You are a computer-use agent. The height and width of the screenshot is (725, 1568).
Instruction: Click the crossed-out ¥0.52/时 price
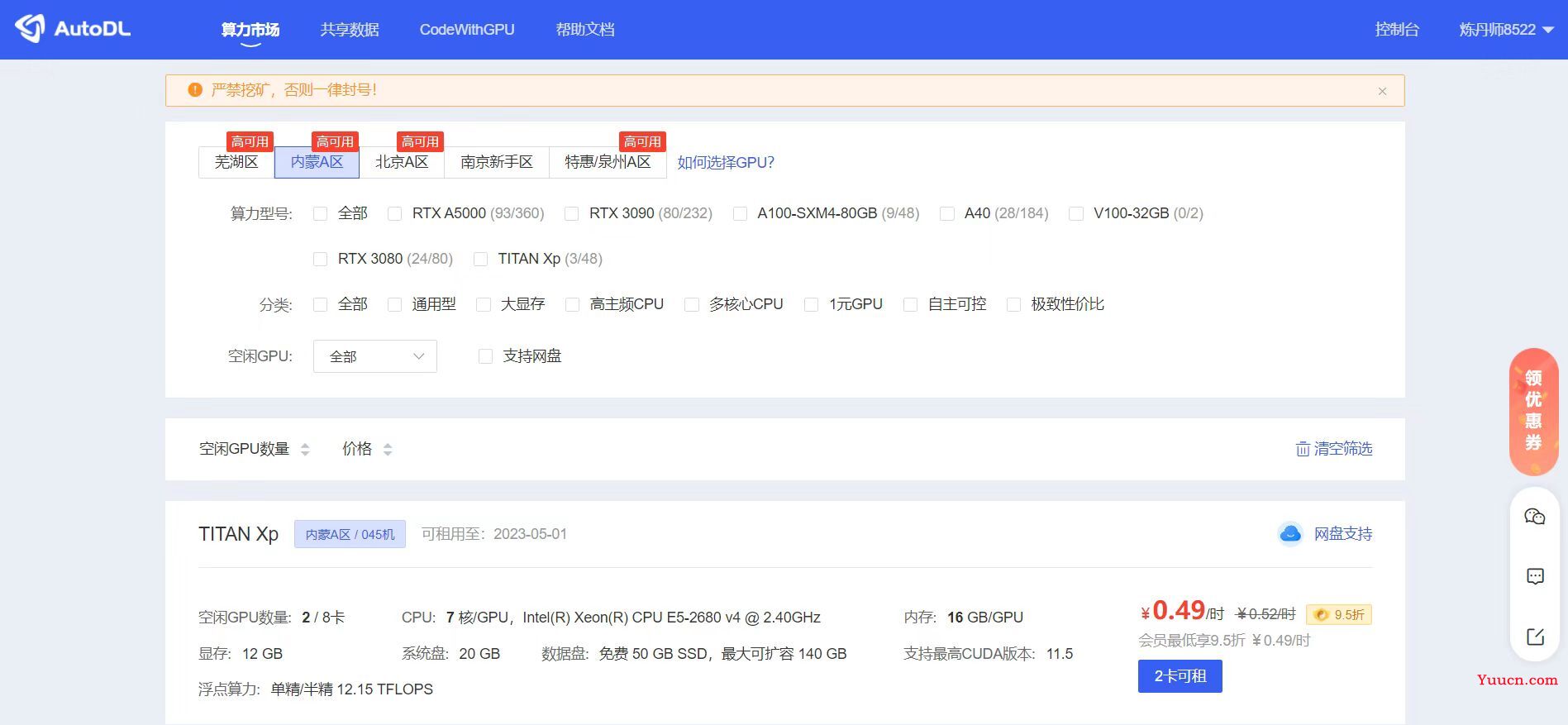click(x=1265, y=614)
